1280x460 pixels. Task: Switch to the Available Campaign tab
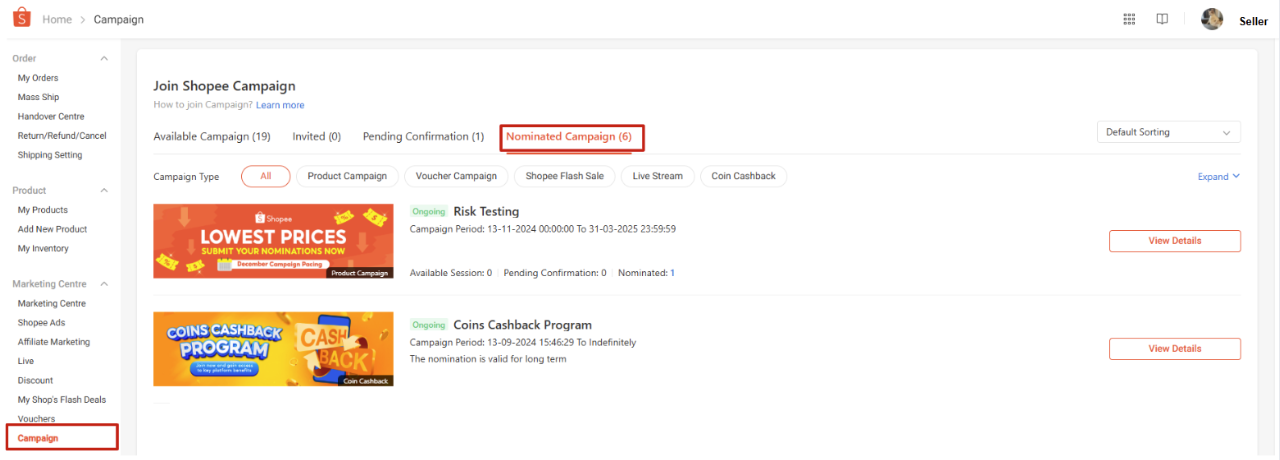(212, 137)
